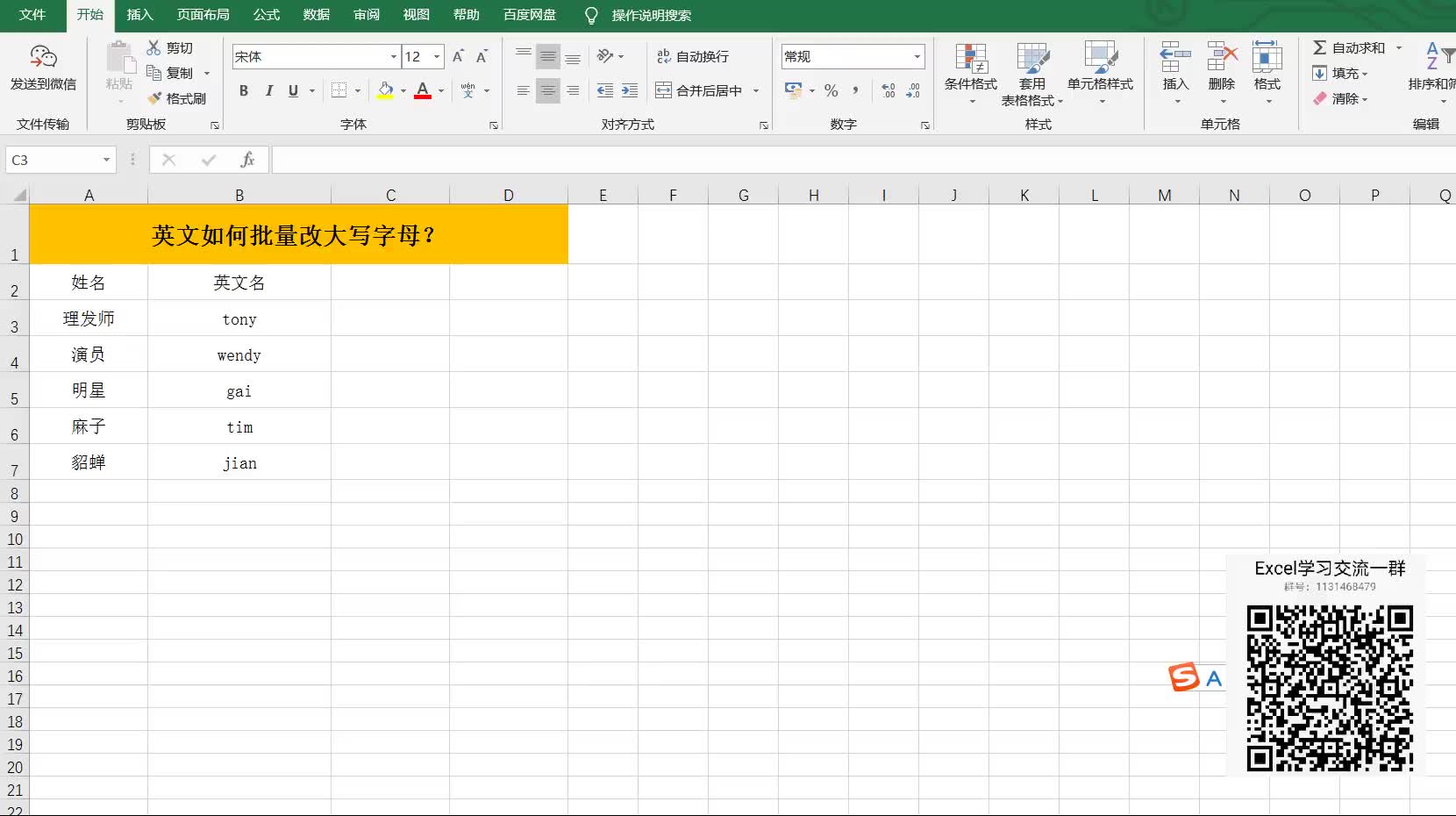Screen dimensions: 1456x816
Task: Click the Copy icon
Action: point(154,73)
